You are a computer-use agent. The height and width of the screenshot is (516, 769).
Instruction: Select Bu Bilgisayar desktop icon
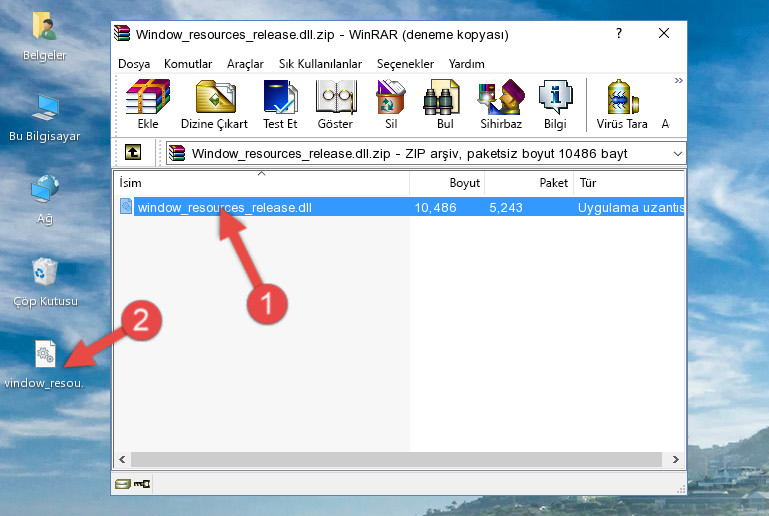point(45,118)
